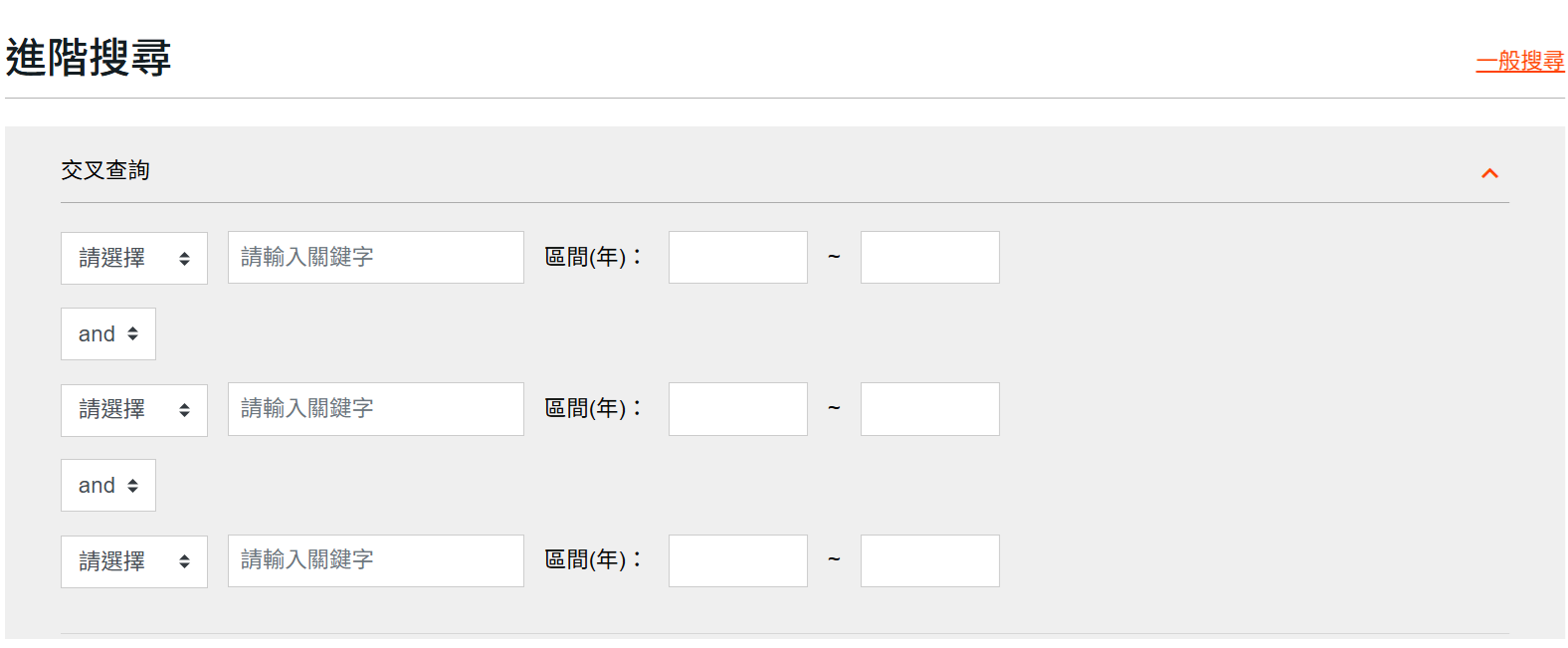Open the second 請選擇 field dropdown
Image resolution: width=1568 pixels, height=648 pixels.
tap(134, 410)
